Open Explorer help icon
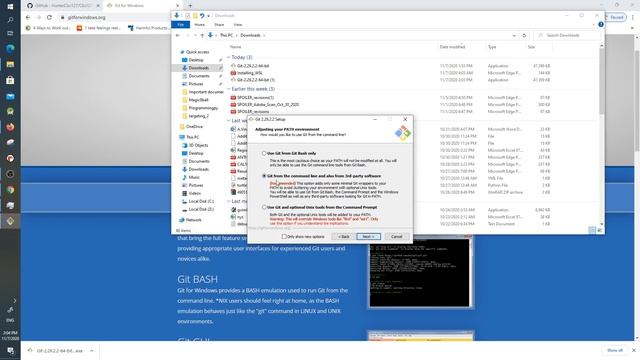Image resolution: width=640 pixels, height=360 pixels. (x=601, y=24)
